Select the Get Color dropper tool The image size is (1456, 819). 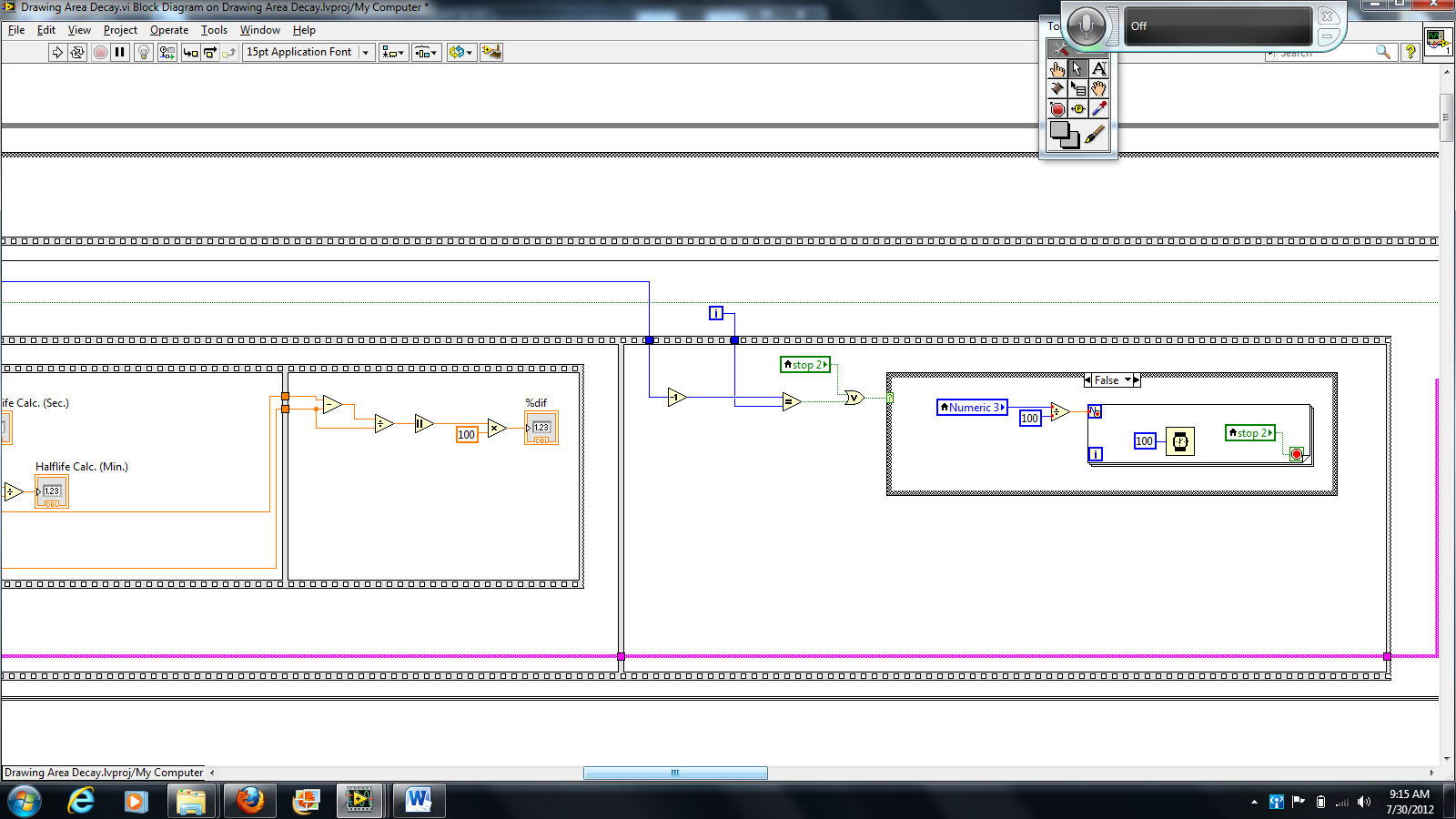1099,109
